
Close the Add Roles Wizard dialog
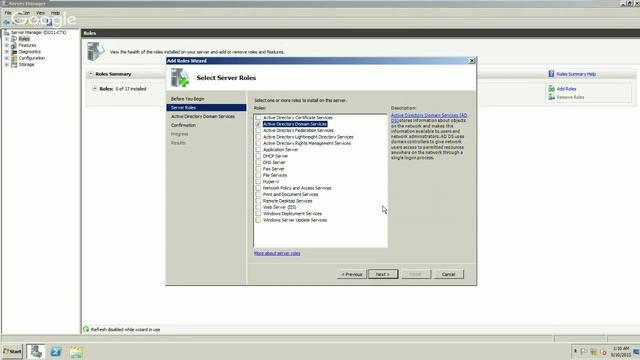471,60
